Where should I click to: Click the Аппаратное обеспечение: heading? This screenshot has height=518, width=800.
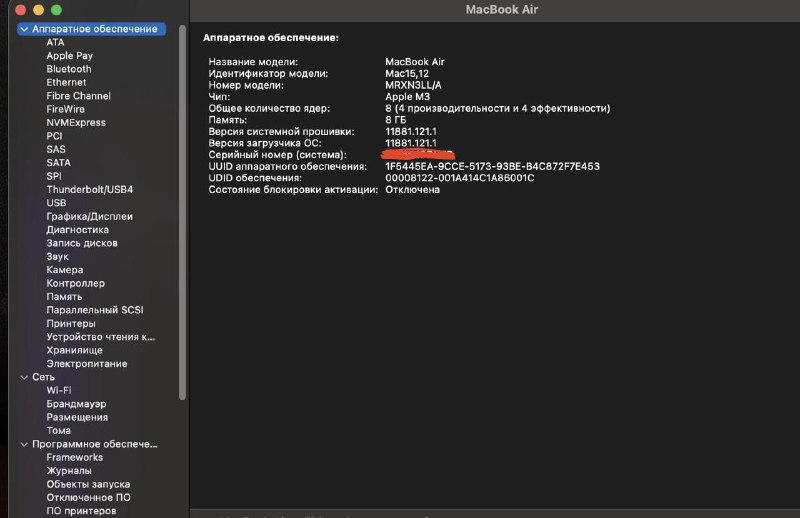[x=270, y=38]
